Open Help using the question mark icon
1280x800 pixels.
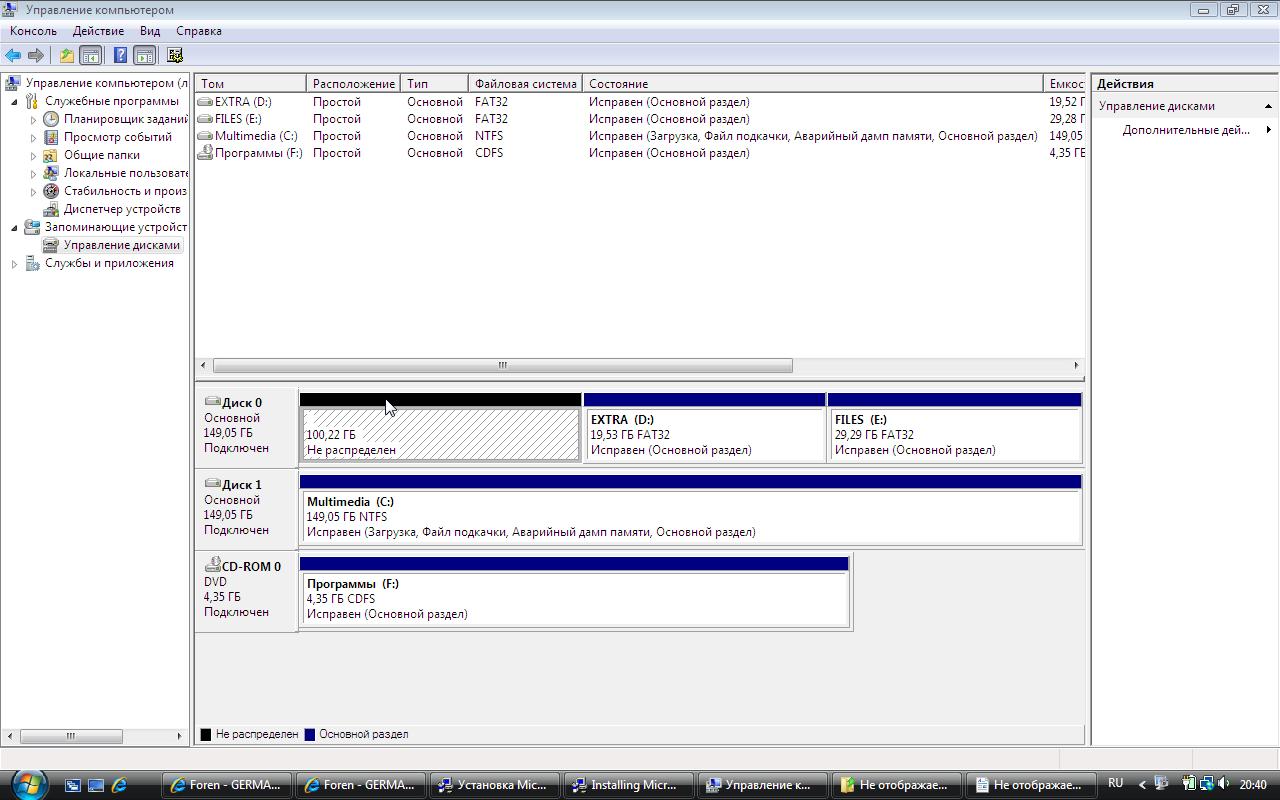click(120, 56)
